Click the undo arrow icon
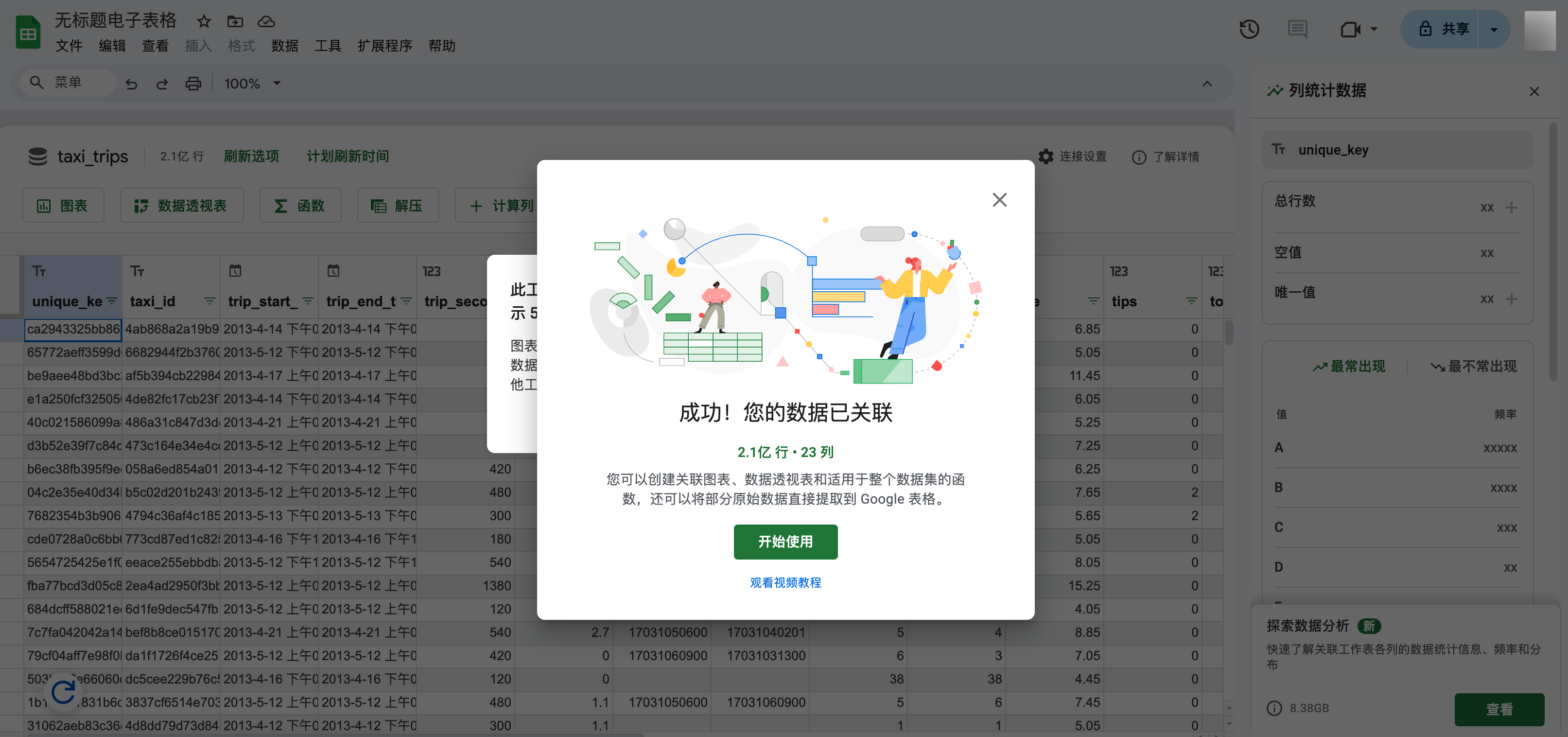 [132, 84]
